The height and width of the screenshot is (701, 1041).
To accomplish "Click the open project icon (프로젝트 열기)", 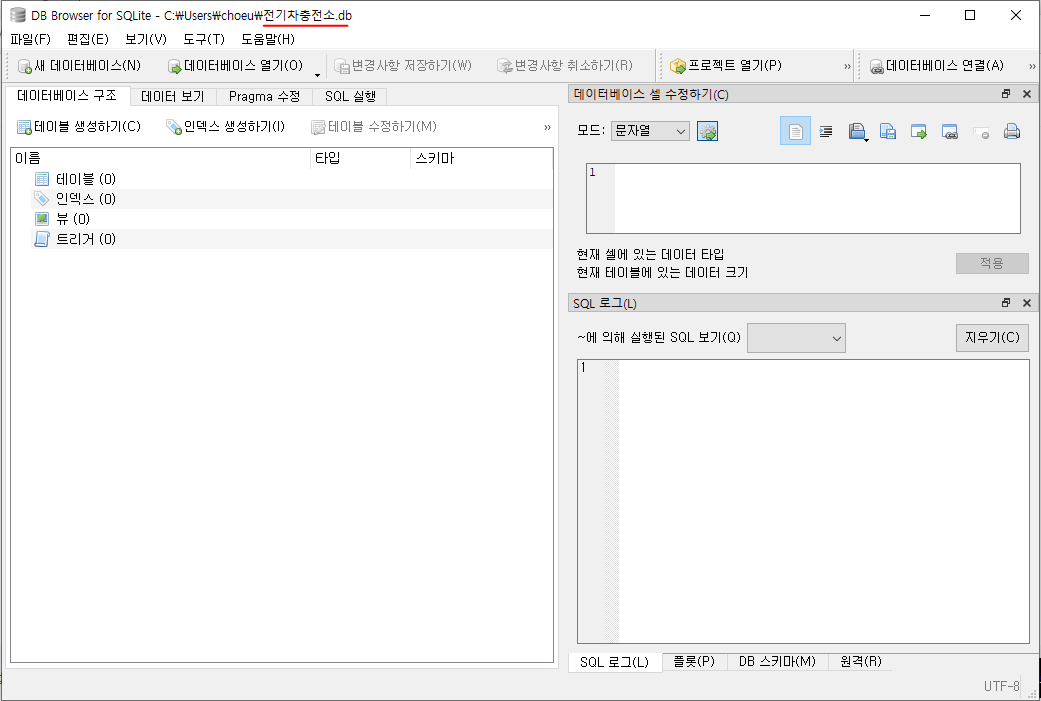I will (678, 66).
